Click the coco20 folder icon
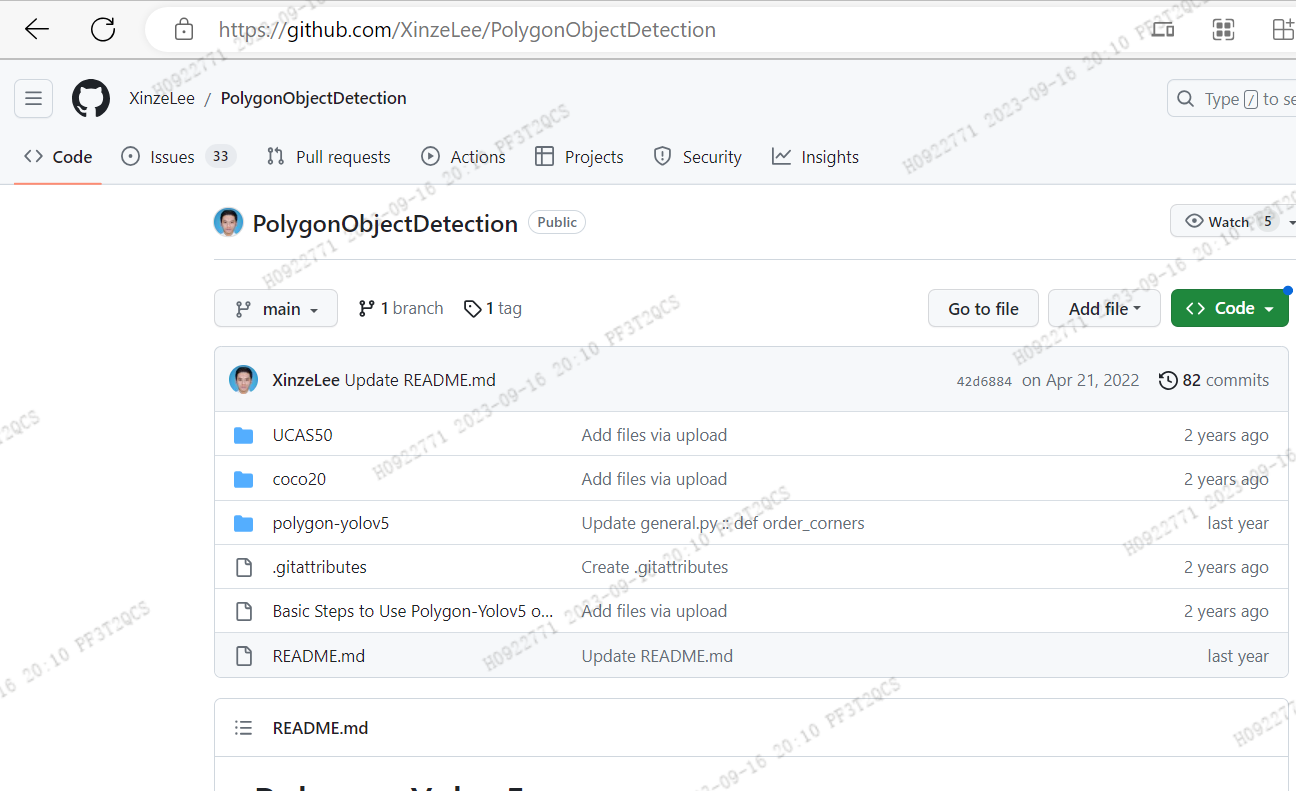Image resolution: width=1296 pixels, height=791 pixels. point(243,479)
